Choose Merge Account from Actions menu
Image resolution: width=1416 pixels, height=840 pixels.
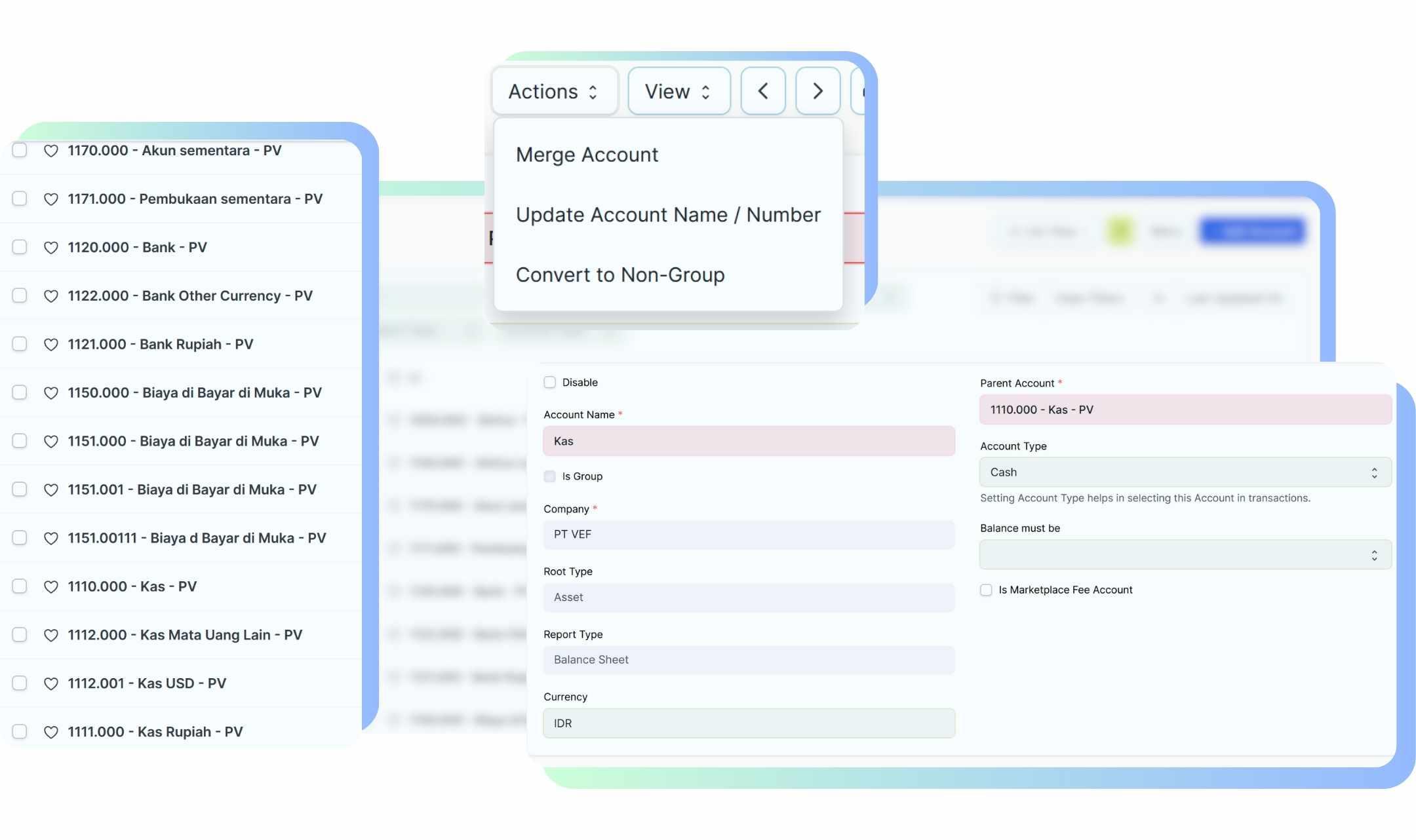tap(587, 155)
